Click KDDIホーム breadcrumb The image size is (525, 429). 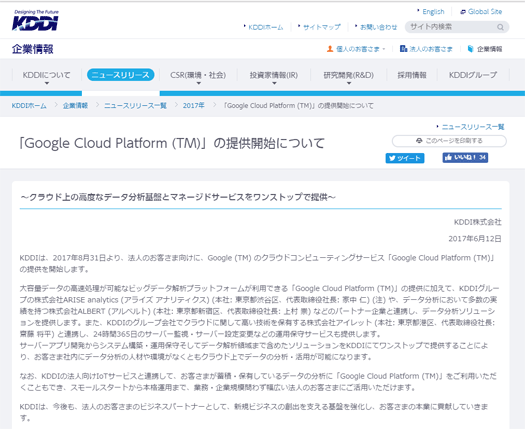pyautogui.click(x=29, y=106)
